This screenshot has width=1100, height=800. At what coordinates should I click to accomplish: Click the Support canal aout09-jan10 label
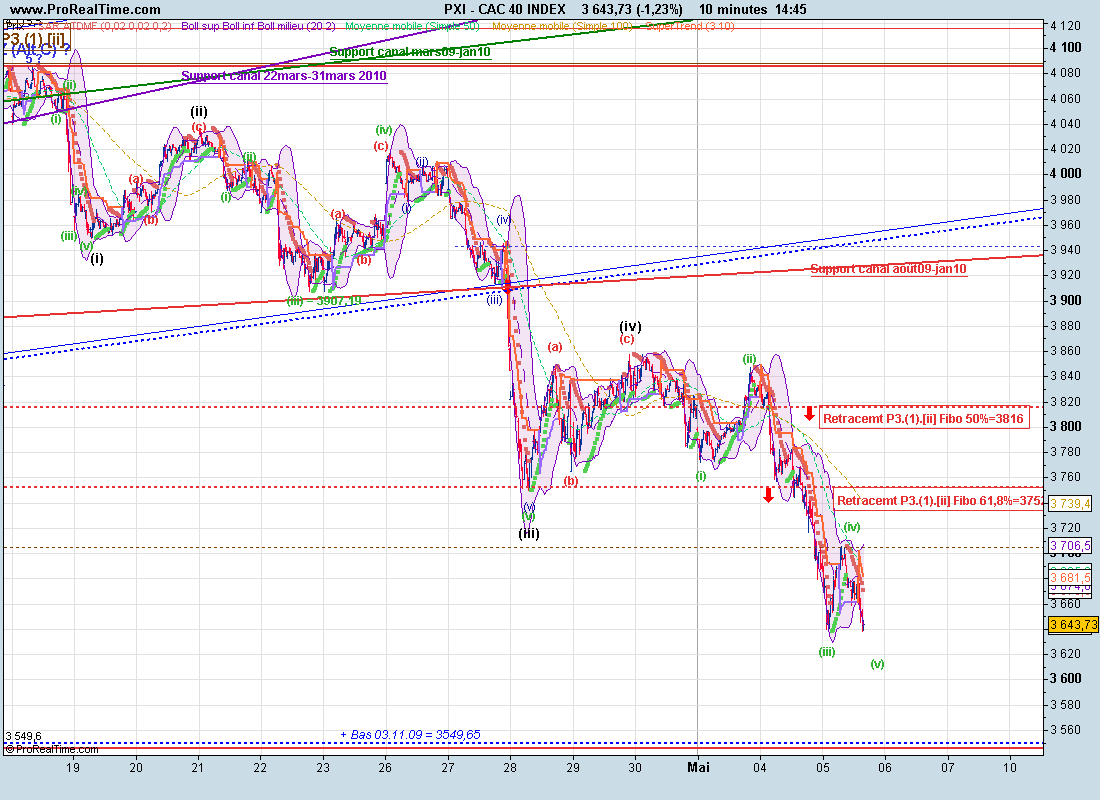click(x=888, y=269)
